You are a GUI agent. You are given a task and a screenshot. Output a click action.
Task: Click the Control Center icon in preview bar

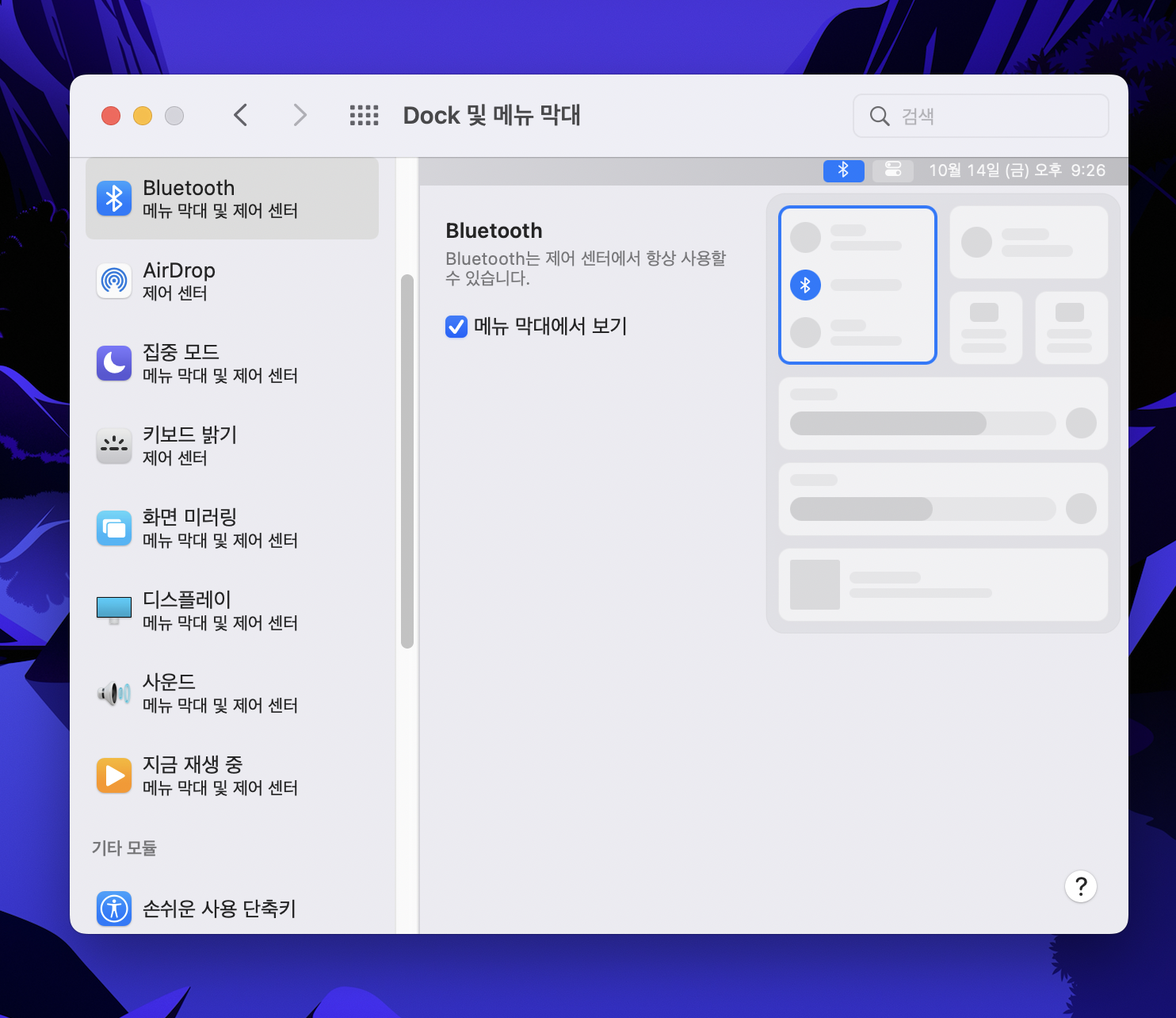point(893,170)
